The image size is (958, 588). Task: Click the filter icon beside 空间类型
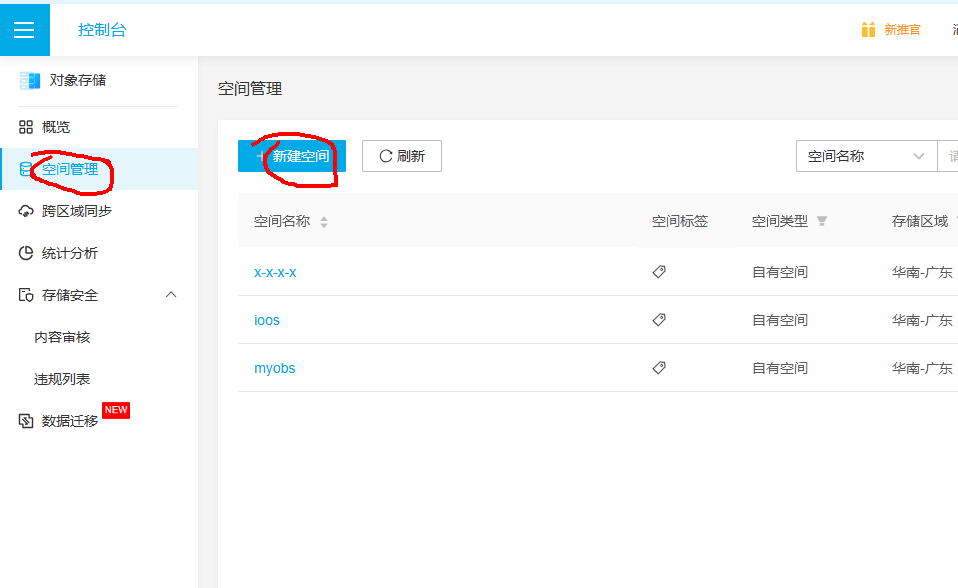click(822, 221)
